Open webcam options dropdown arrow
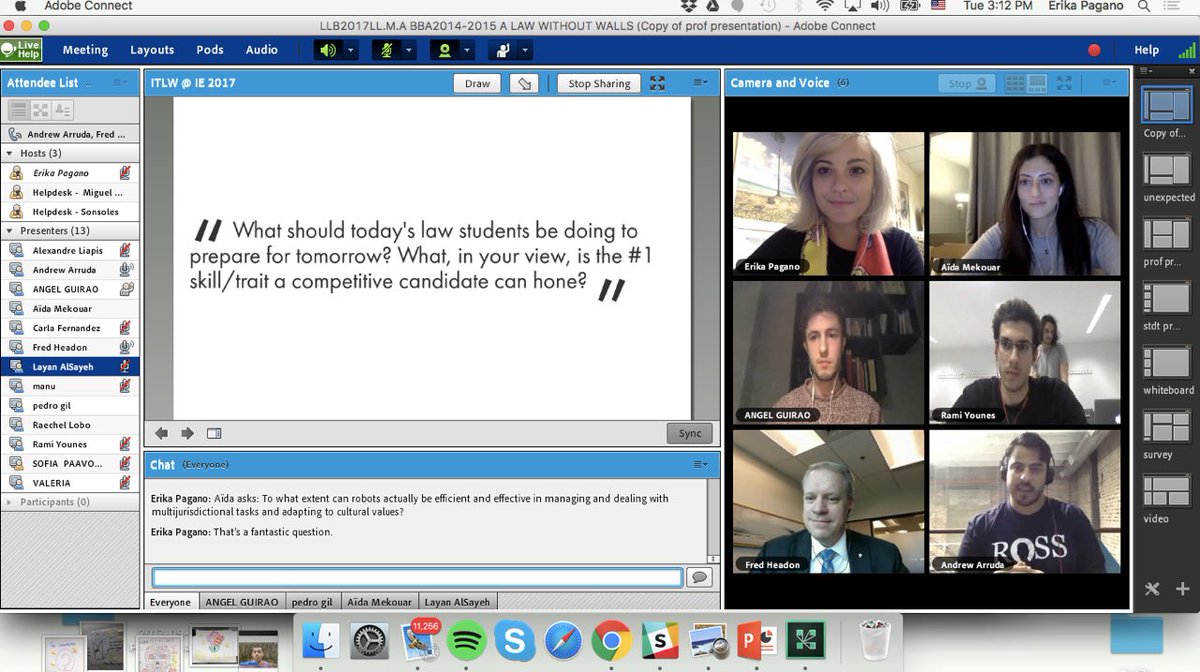 click(467, 50)
